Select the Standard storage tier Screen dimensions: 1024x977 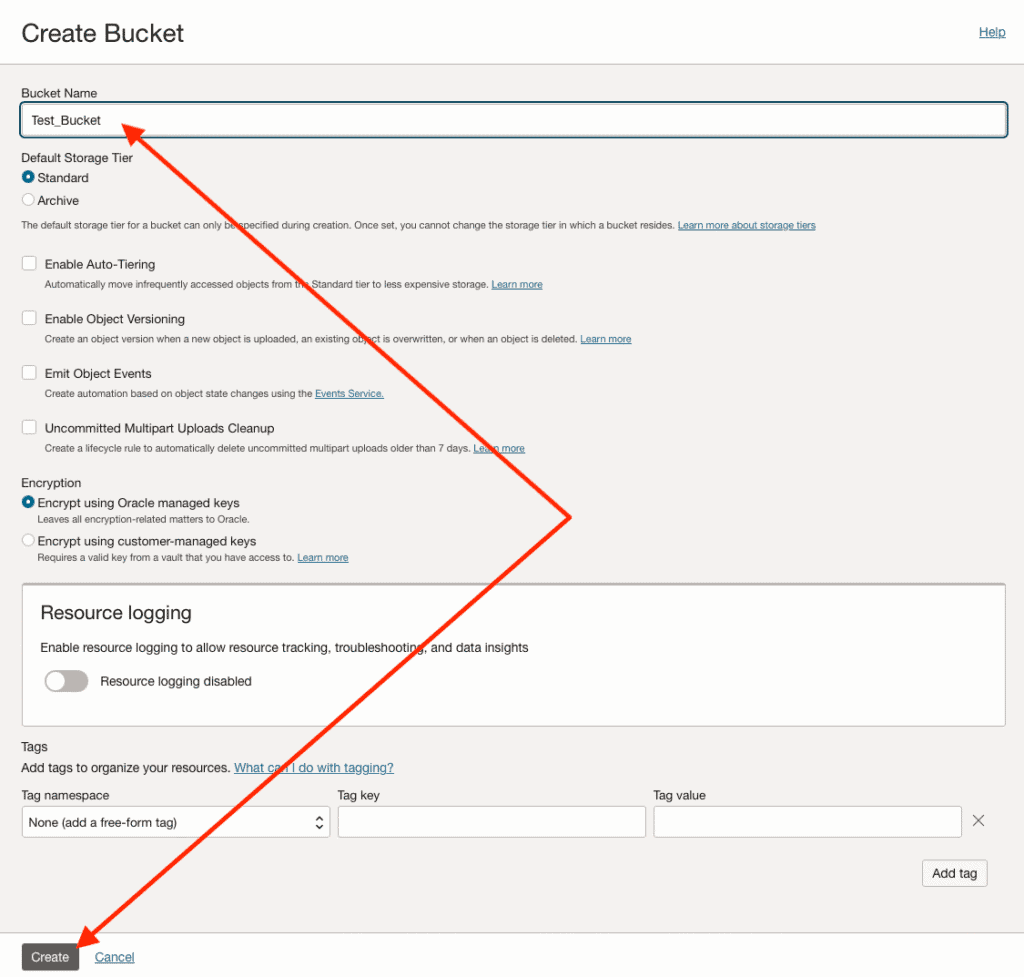click(28, 178)
